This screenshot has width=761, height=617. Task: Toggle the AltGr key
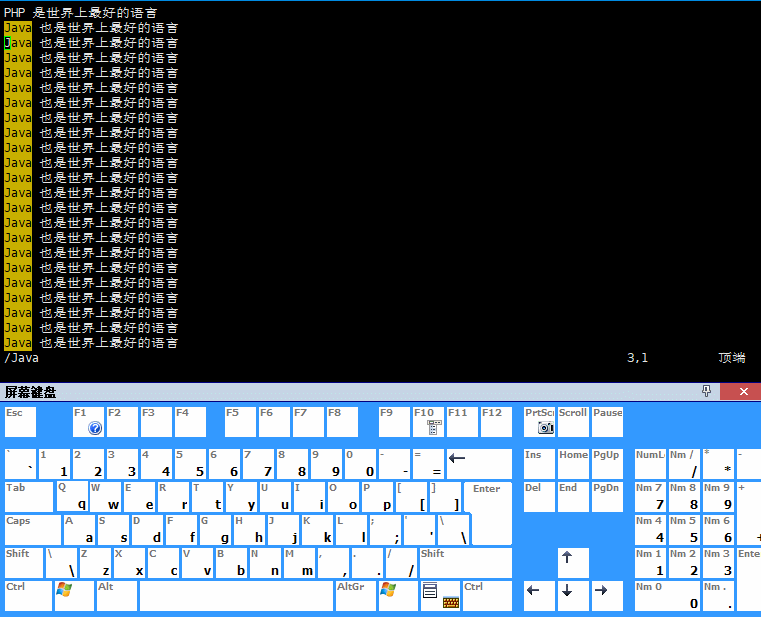click(x=356, y=595)
